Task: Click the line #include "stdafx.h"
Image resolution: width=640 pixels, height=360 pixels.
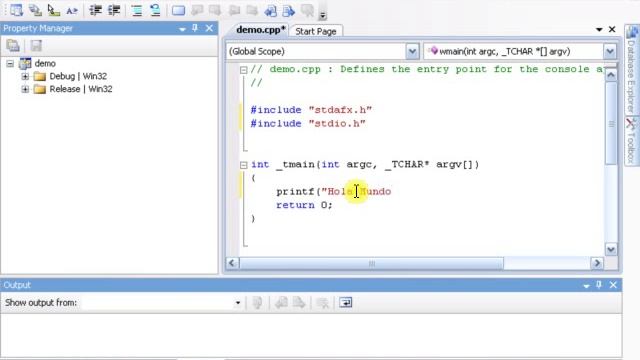Action: 311,110
